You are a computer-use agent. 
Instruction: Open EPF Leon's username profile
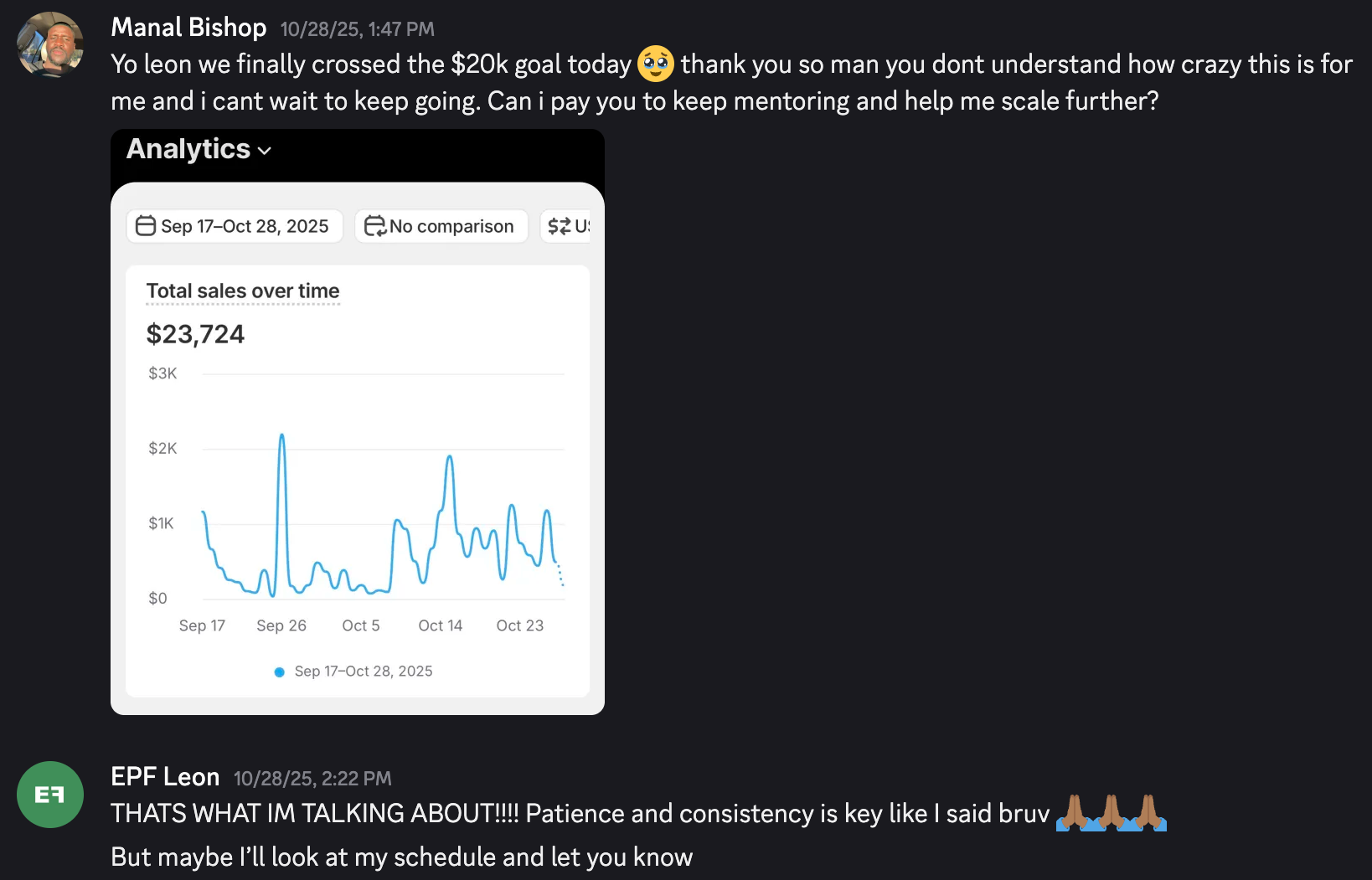pyautogui.click(x=165, y=777)
